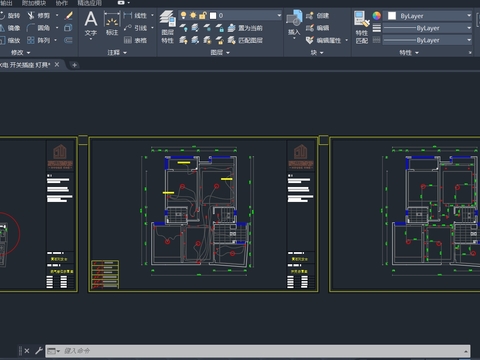Click Create block (创建) button
480x360 pixels.
tap(317, 15)
